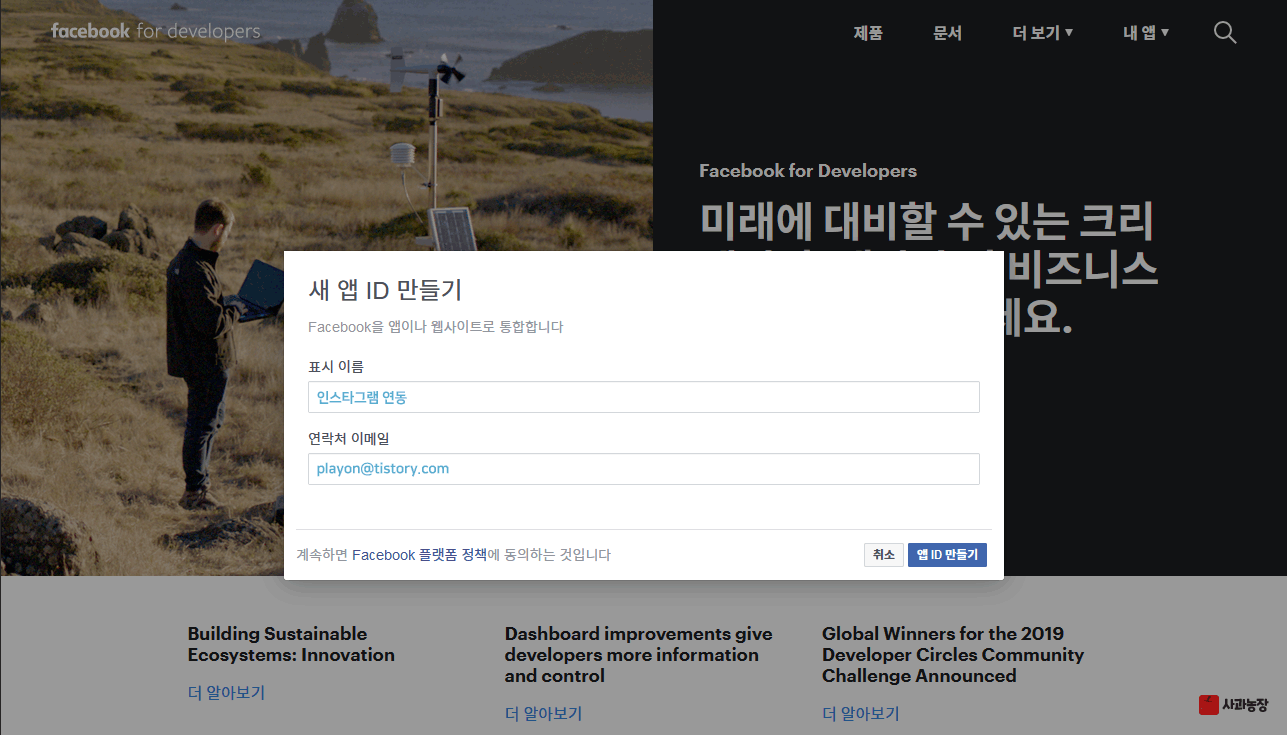Open the 문서 menu item
The image size is (1287, 735).
[x=947, y=33]
